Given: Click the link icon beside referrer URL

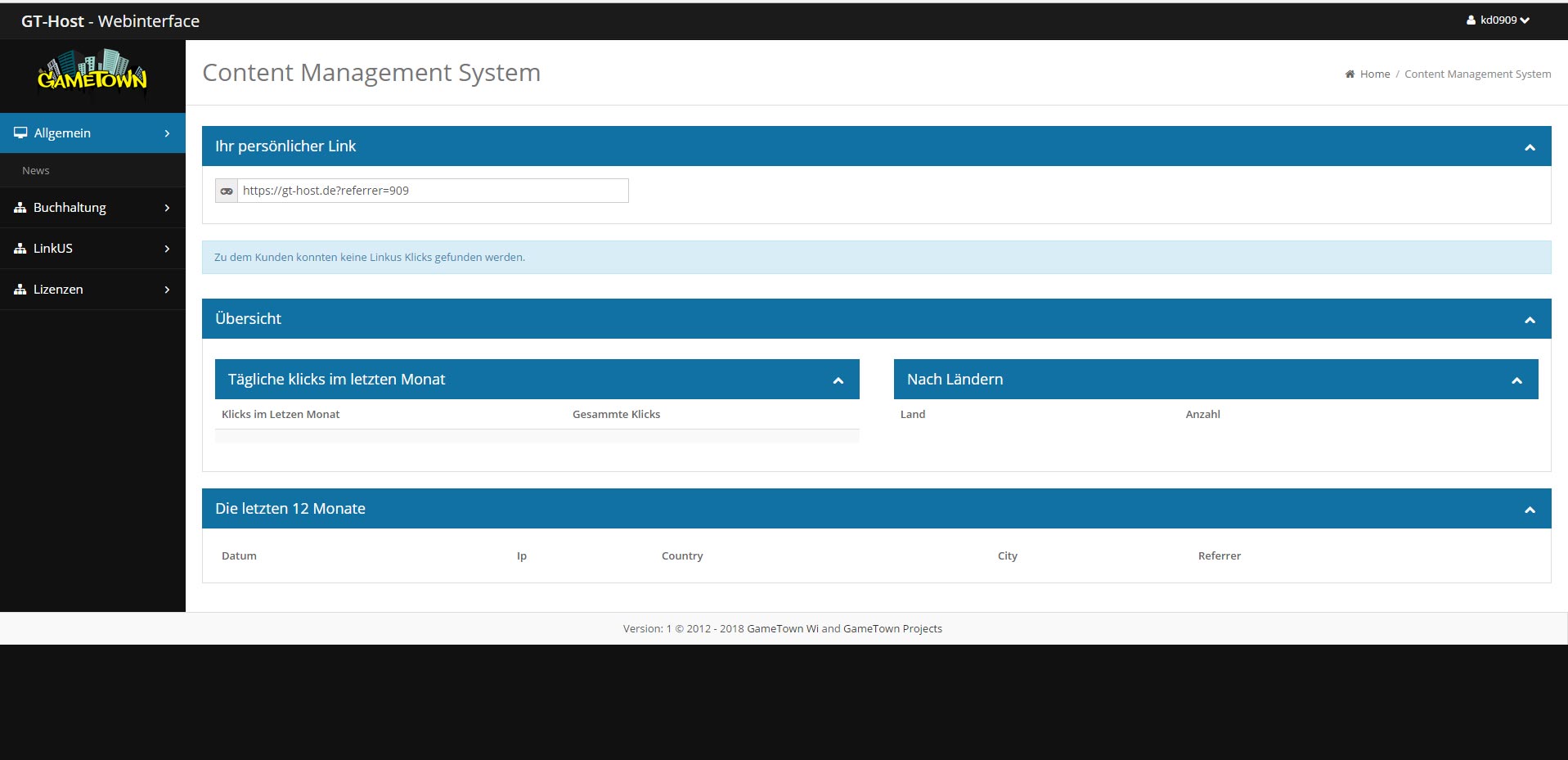Looking at the screenshot, I should click(227, 191).
